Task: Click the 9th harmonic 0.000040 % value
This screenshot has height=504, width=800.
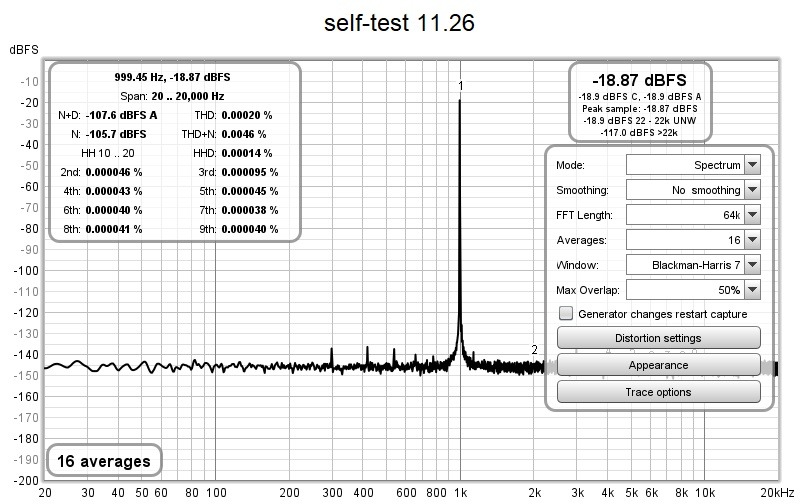Action: click(250, 229)
